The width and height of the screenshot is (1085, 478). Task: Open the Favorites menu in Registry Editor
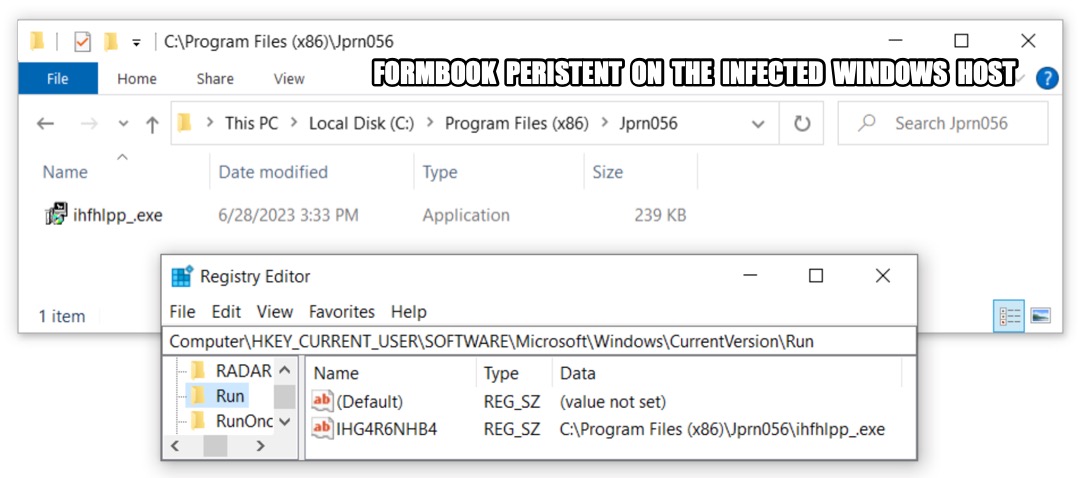[342, 311]
